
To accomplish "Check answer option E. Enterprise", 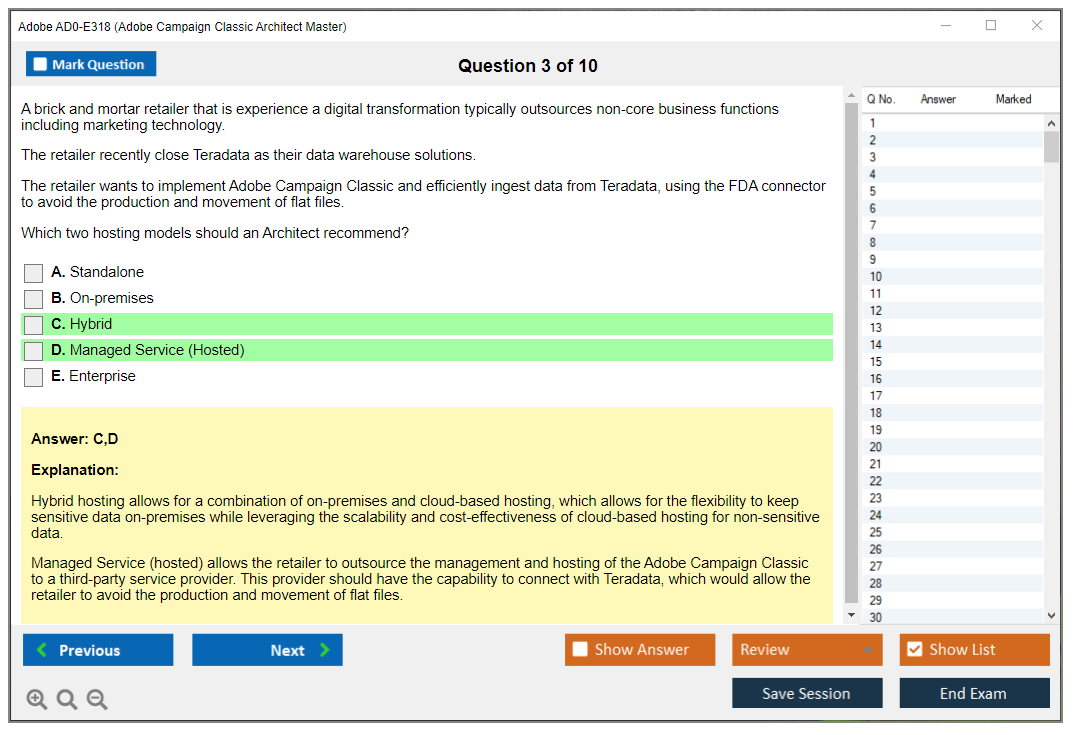I will click(x=34, y=377).
